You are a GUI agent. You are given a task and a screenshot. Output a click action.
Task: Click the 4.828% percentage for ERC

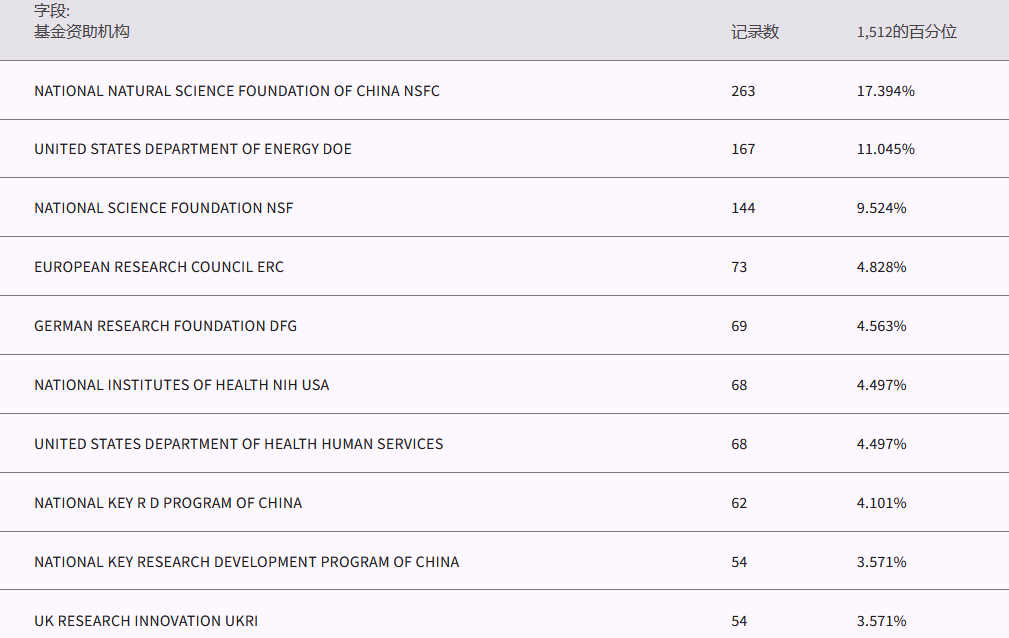[x=881, y=267]
